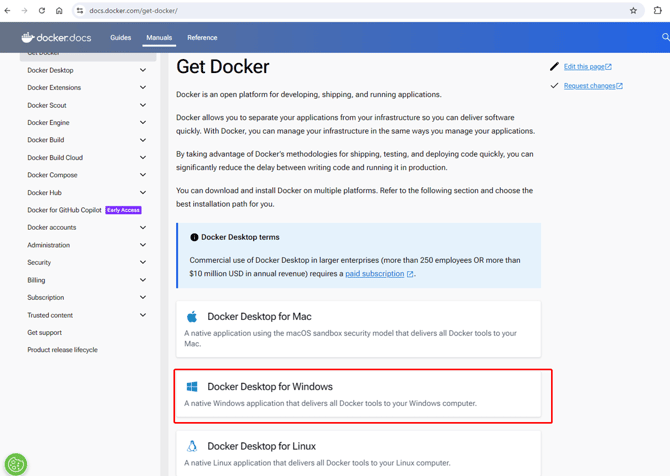Screen dimensions: 670x476
Task: Expand the Docker Desktop sidebar section
Action: point(143,71)
